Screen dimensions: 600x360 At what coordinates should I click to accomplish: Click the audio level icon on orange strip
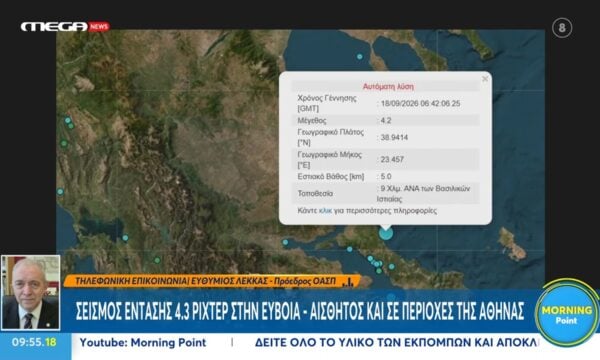point(347,282)
